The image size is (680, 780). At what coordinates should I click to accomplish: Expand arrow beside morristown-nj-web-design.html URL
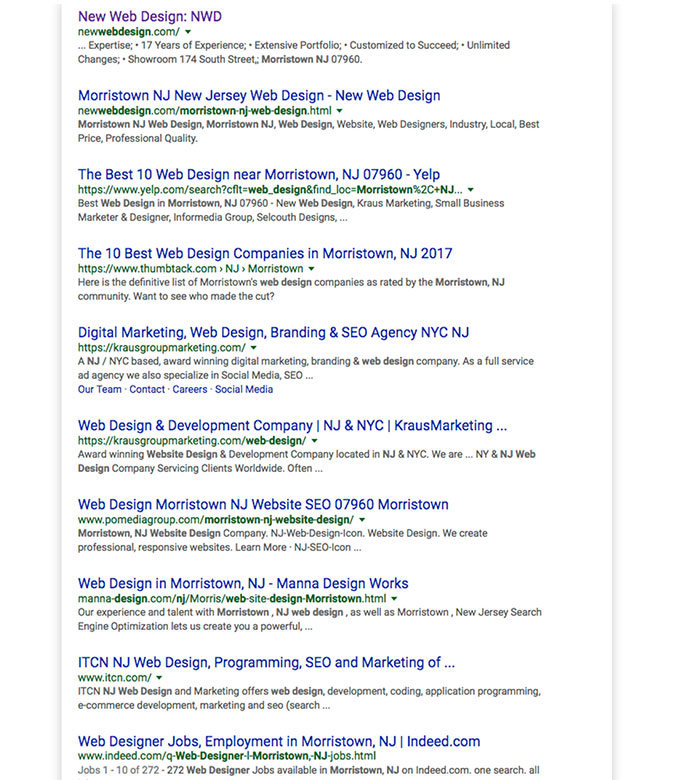pos(340,111)
